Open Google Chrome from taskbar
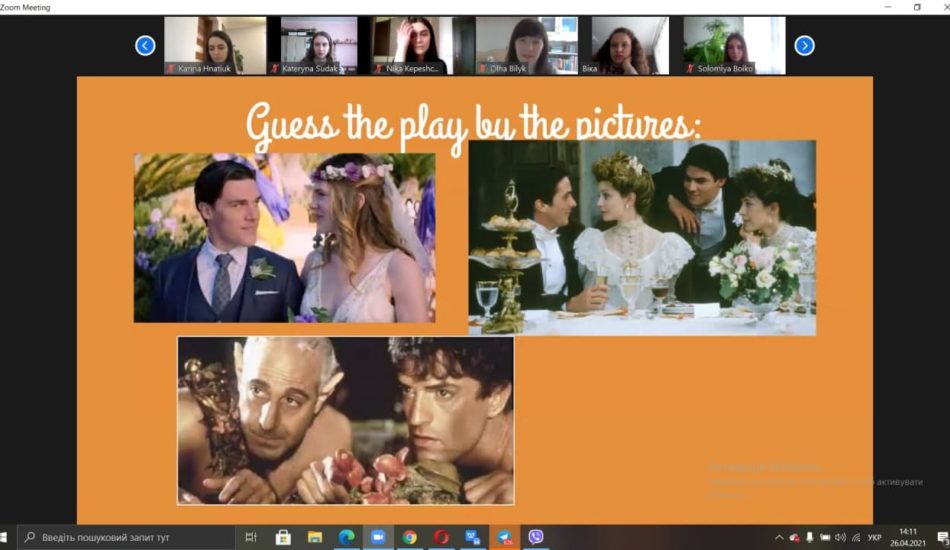Viewport: 950px width, 550px height. click(410, 537)
